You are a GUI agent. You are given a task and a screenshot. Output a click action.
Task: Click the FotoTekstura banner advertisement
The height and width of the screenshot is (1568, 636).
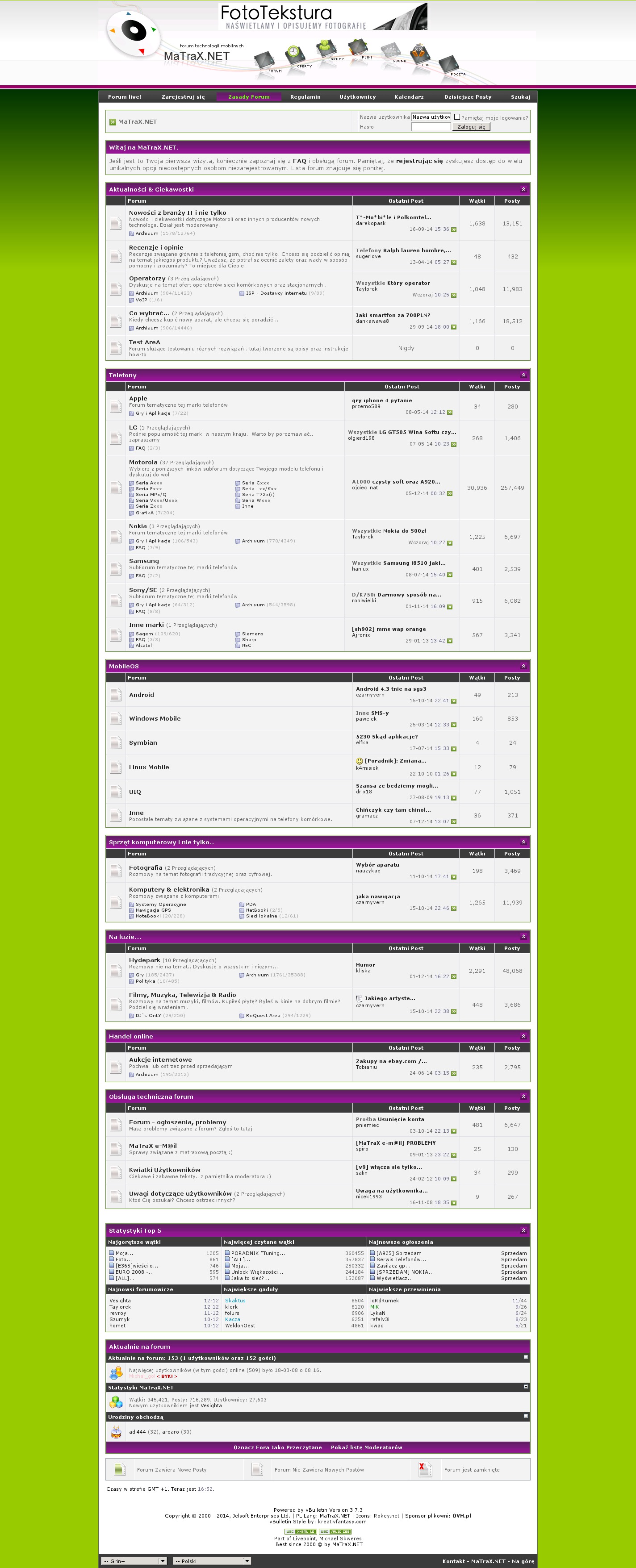[322, 17]
